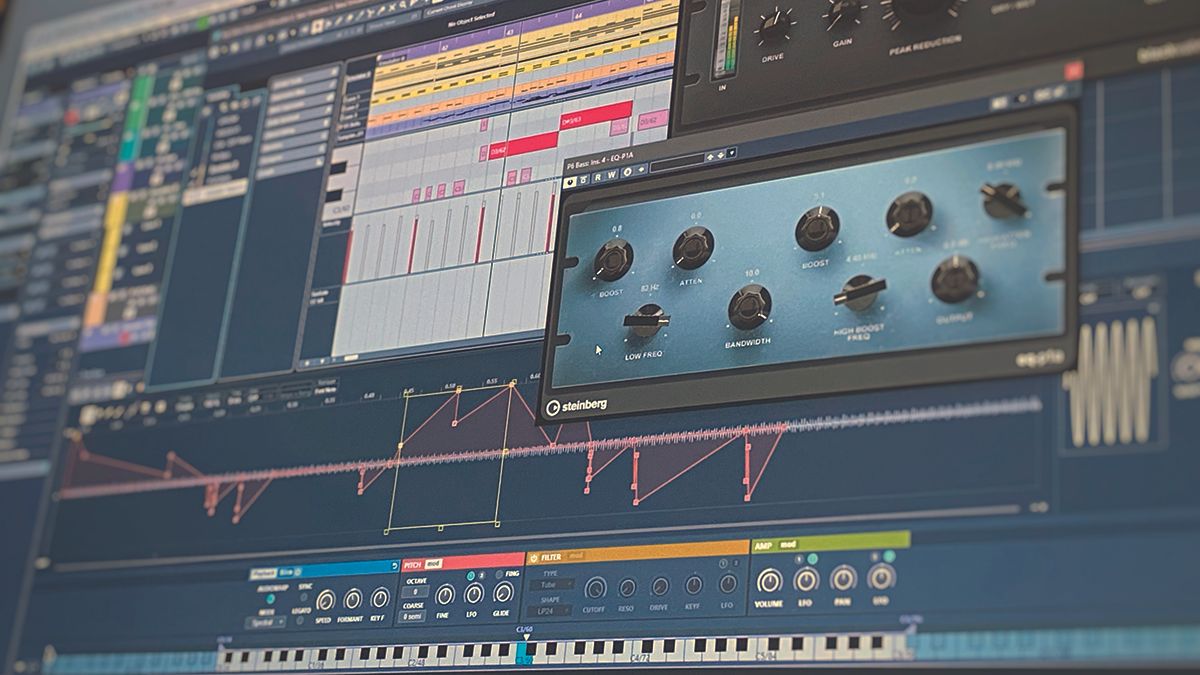The image size is (1200, 675).
Task: Select the FILTER section header
Action: point(552,558)
